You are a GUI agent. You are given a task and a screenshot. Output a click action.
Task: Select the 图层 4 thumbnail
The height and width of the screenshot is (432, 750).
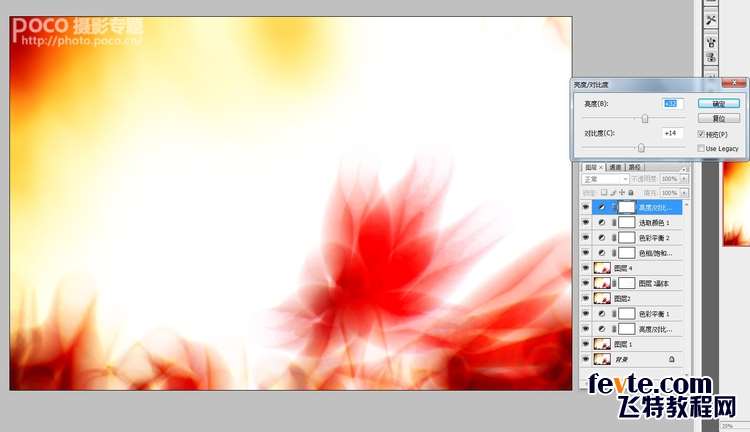pyautogui.click(x=602, y=268)
